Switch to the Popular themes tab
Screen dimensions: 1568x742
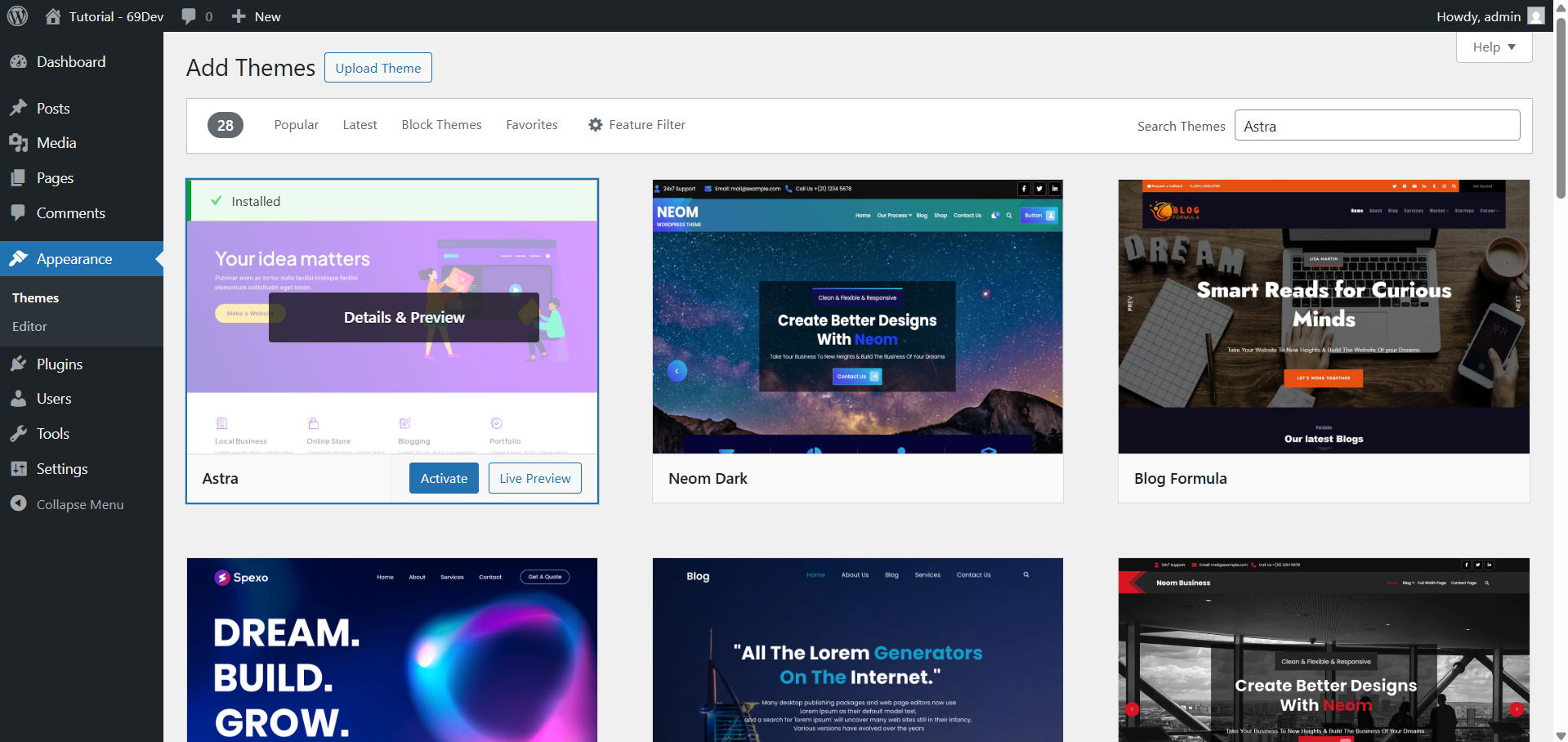click(x=296, y=125)
